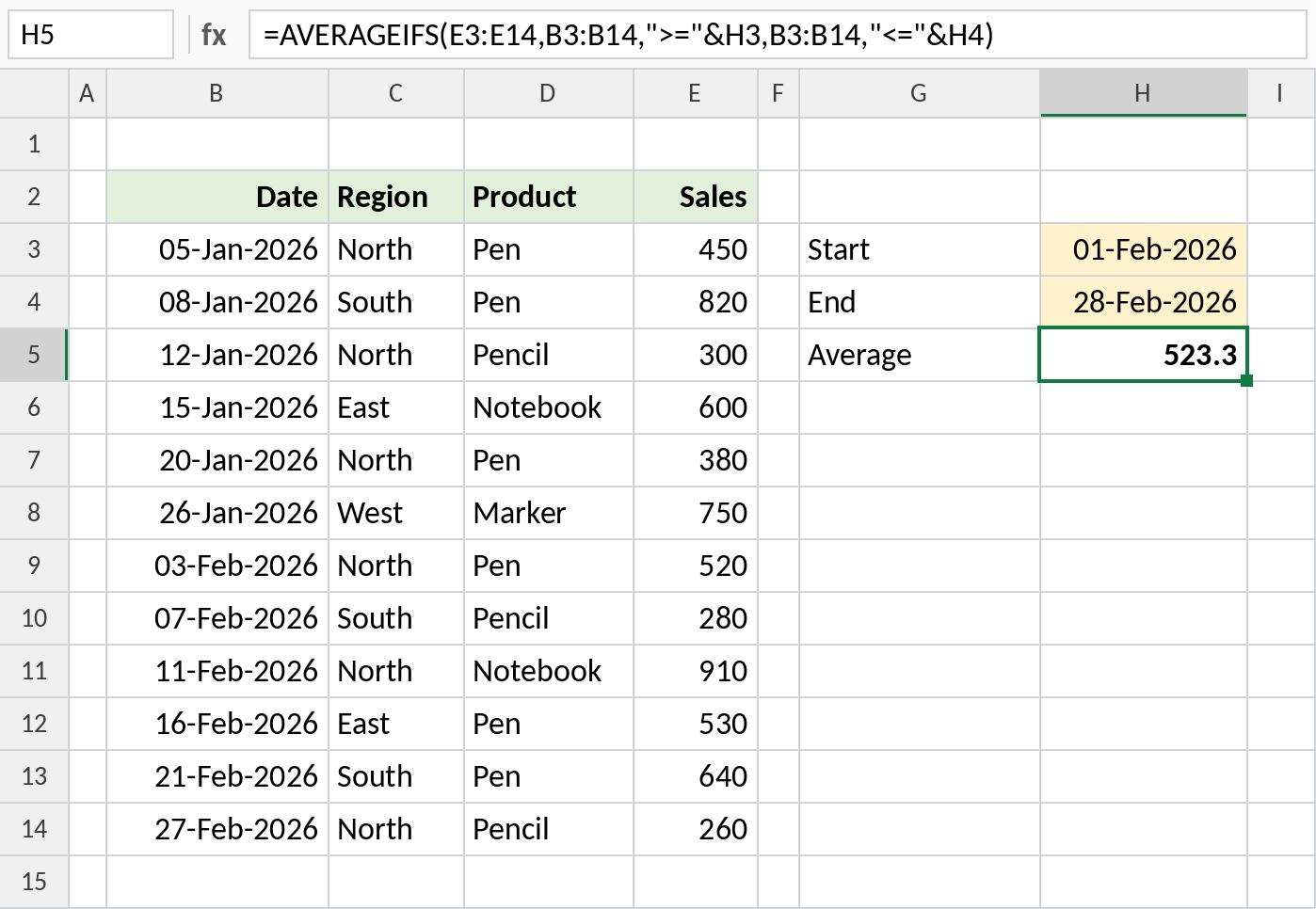This screenshot has height=909, width=1316.
Task: Select the sales value 820
Action: pyautogui.click(x=696, y=302)
